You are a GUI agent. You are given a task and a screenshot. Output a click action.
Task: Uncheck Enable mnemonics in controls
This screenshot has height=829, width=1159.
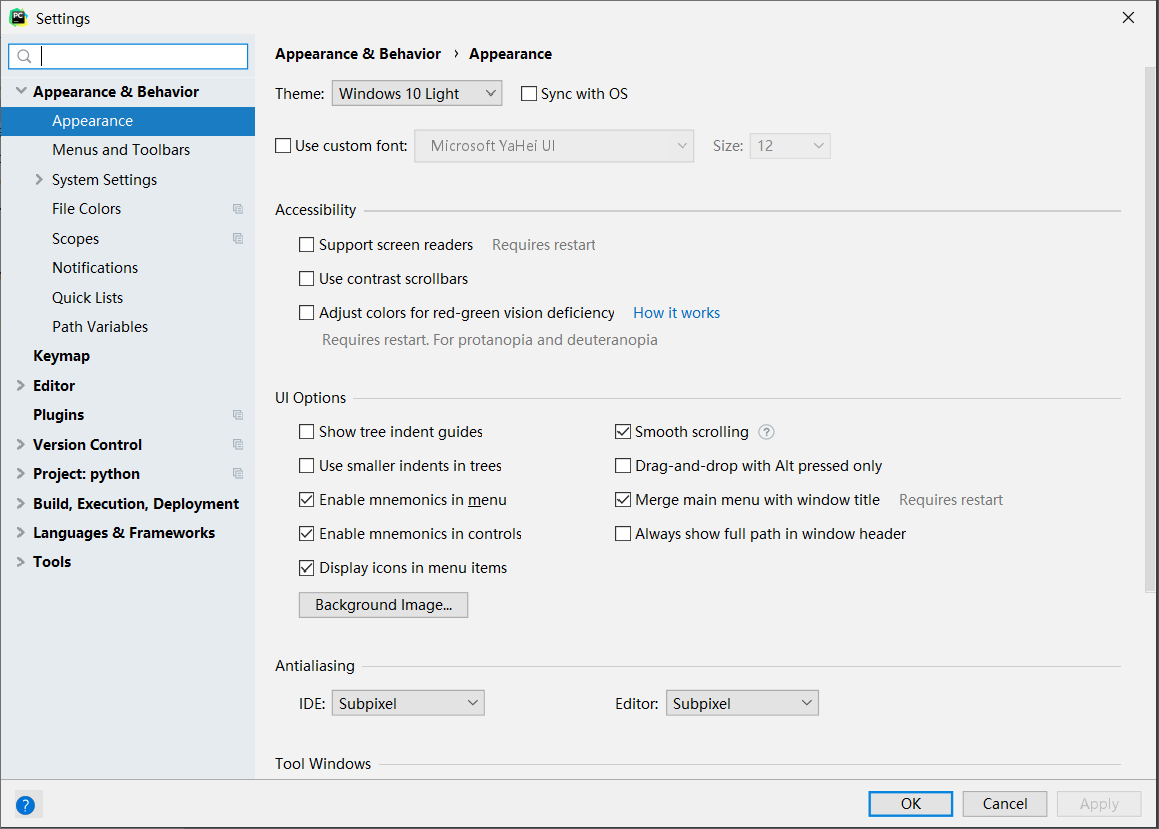click(x=306, y=533)
